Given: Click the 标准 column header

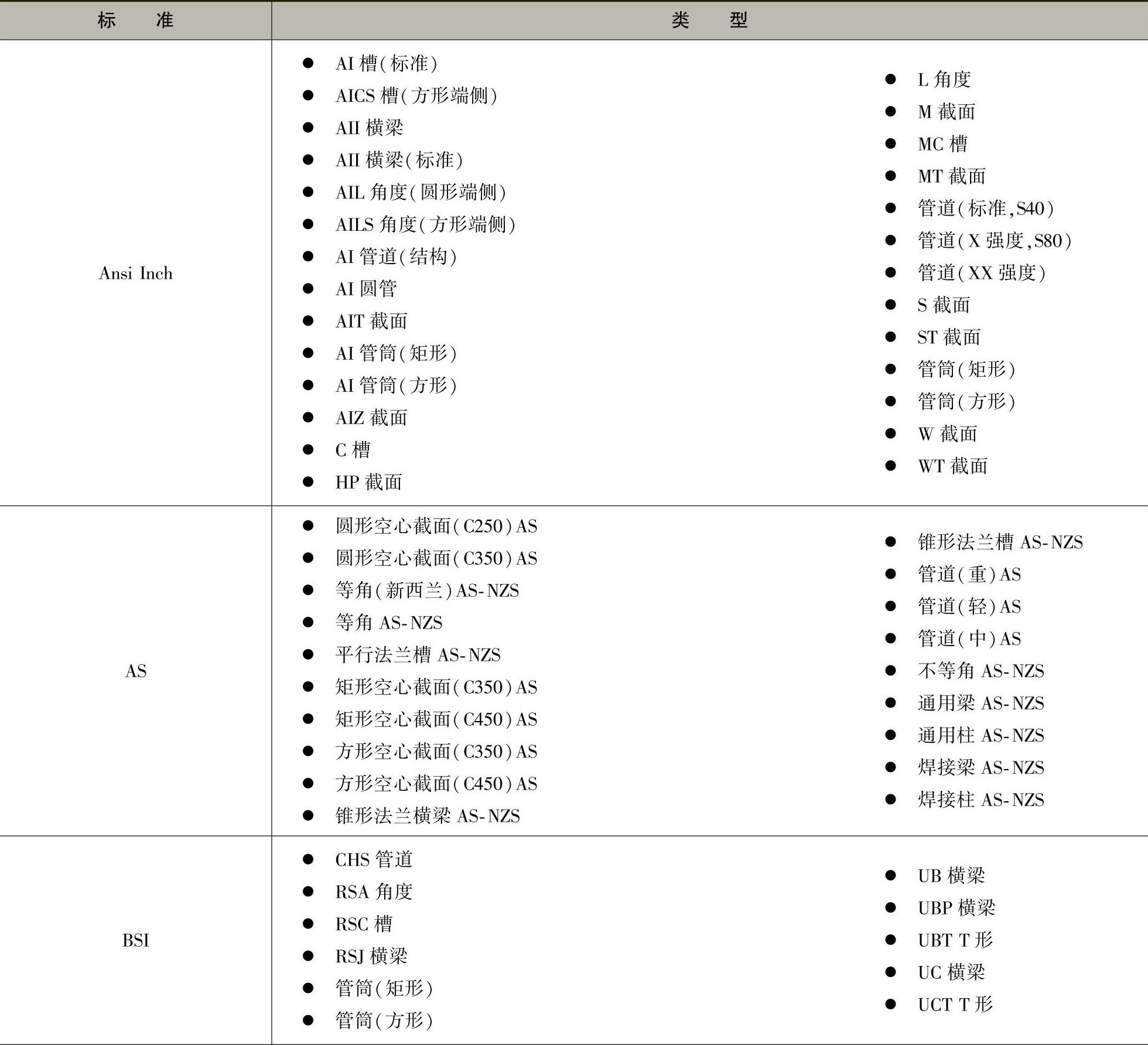Looking at the screenshot, I should click(135, 21).
